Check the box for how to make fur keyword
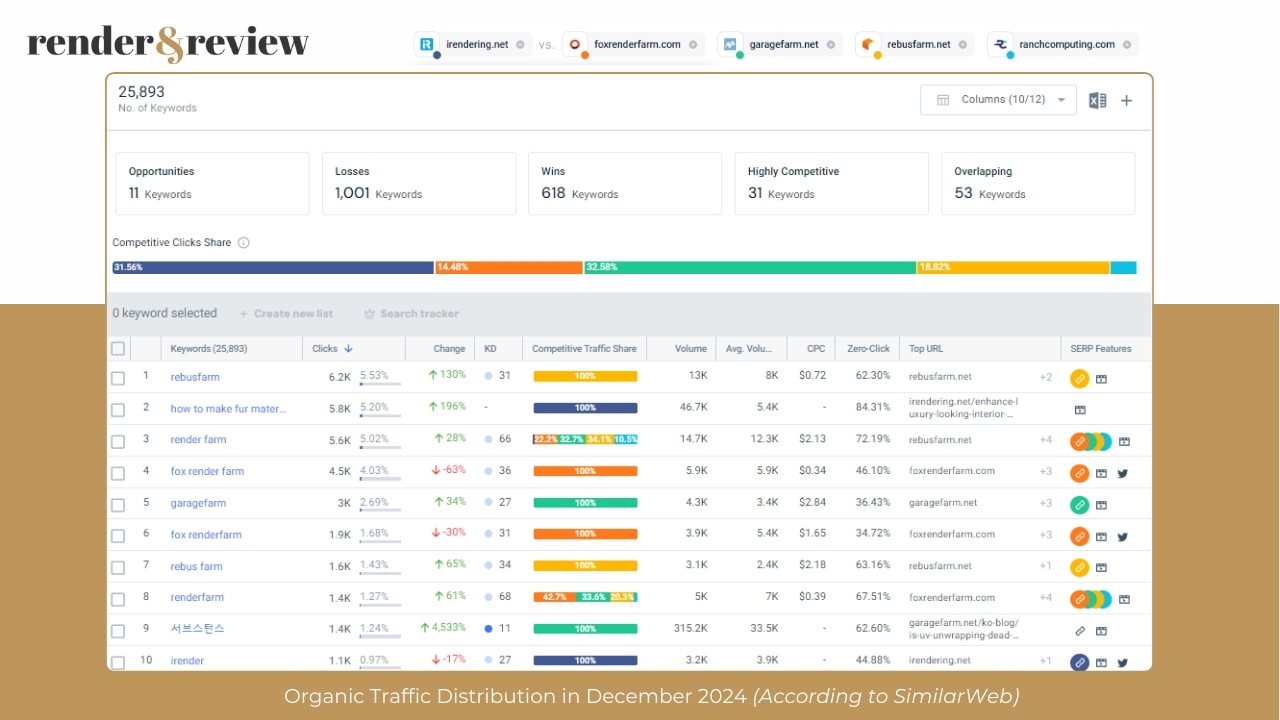 pyautogui.click(x=118, y=410)
